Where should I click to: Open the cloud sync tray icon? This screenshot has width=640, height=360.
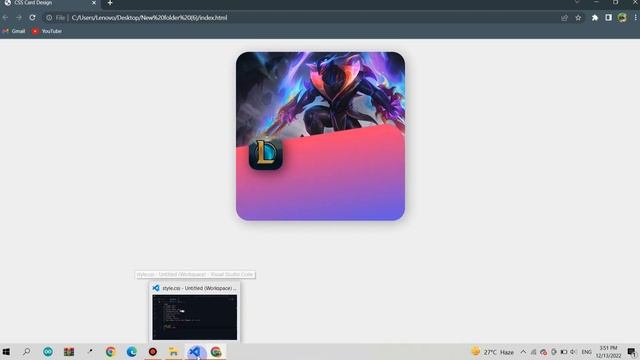click(x=543, y=352)
